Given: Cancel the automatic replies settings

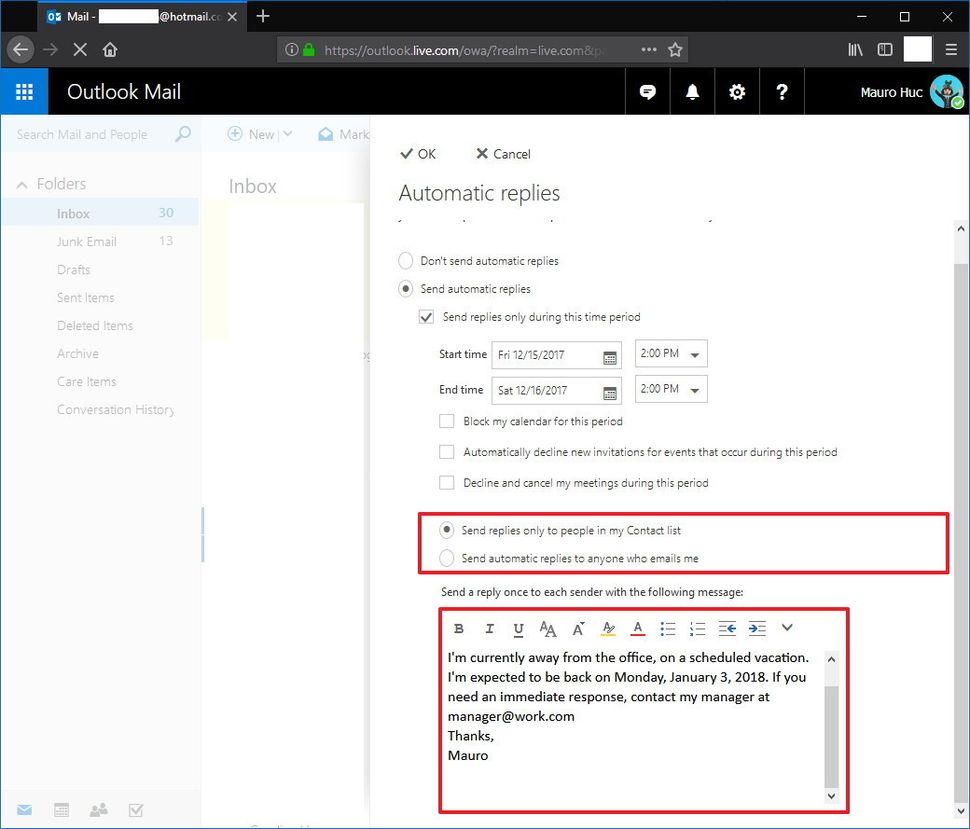Looking at the screenshot, I should coord(503,154).
